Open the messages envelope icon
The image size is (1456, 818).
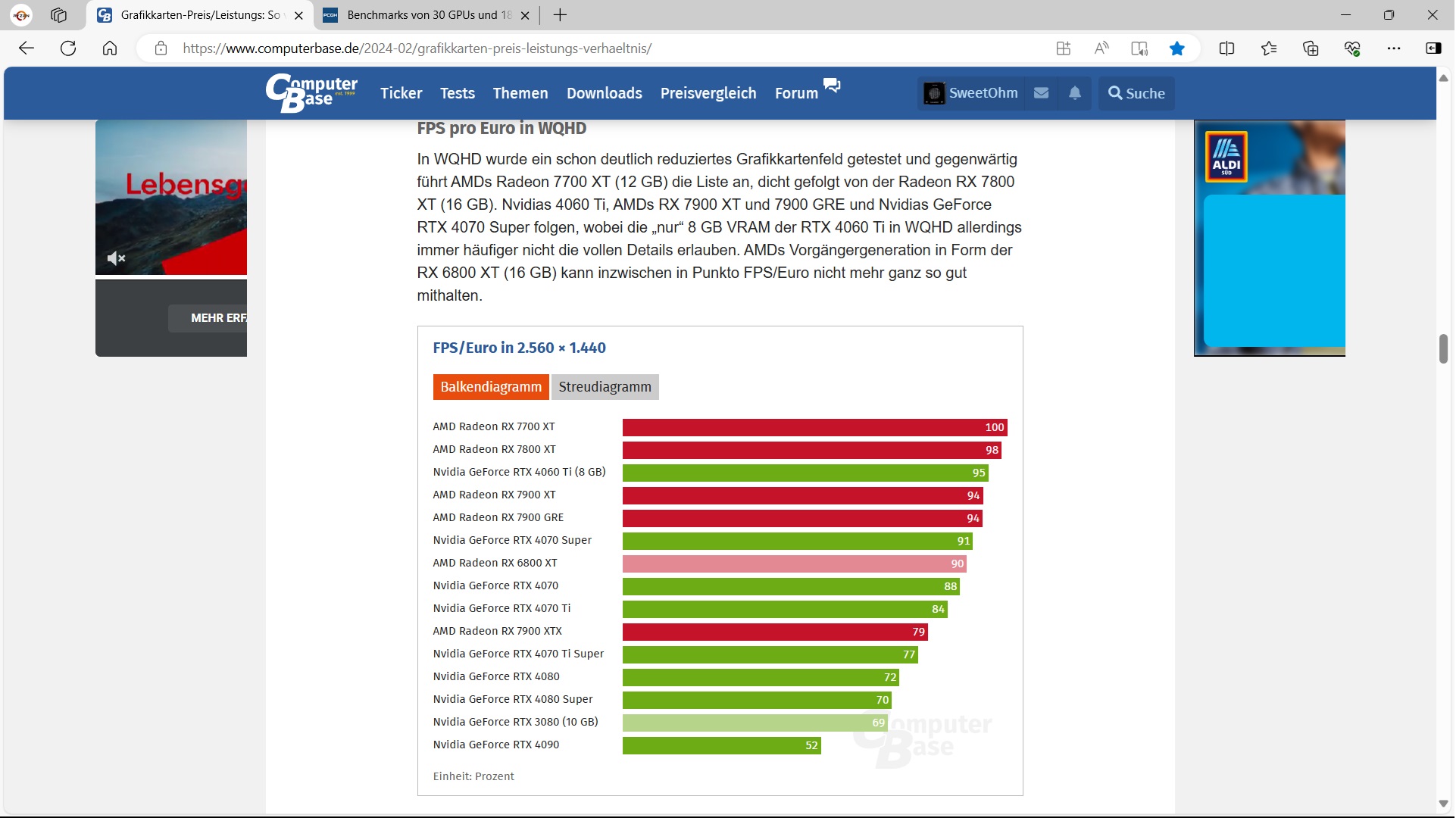click(1042, 93)
